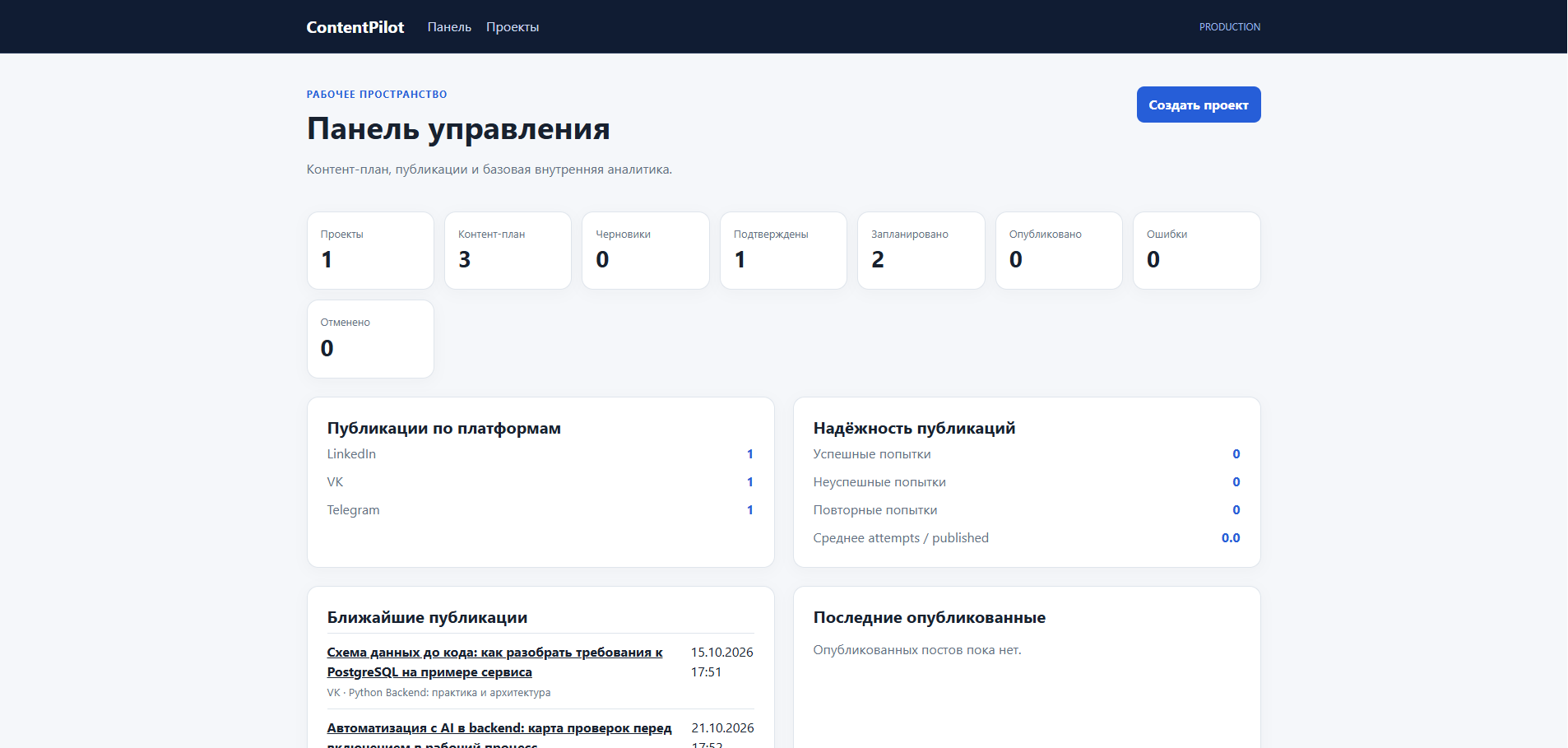Screen dimensions: 1568x748
Task: Click the subtitle starting with Контент-план, публикации
Action: click(489, 170)
